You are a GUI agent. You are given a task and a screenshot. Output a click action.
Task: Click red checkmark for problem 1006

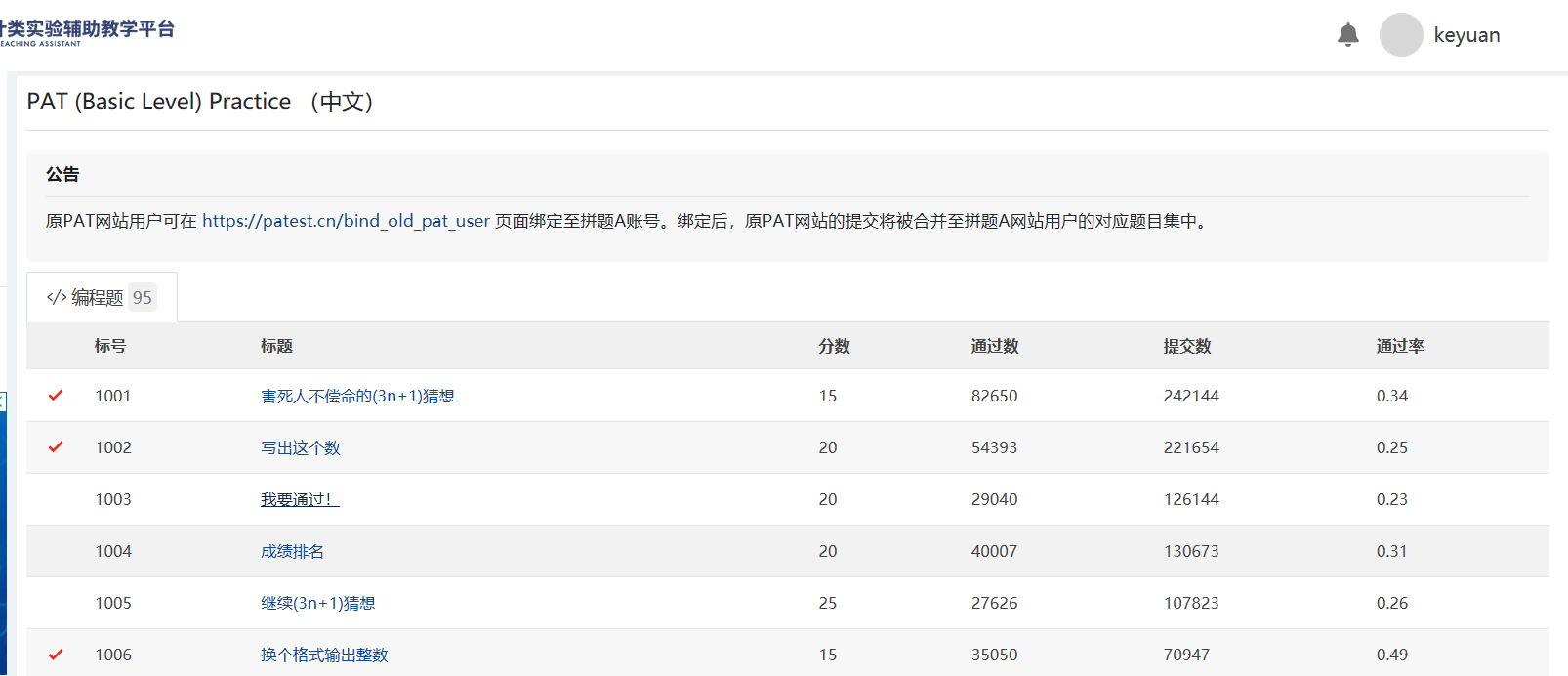point(56,654)
